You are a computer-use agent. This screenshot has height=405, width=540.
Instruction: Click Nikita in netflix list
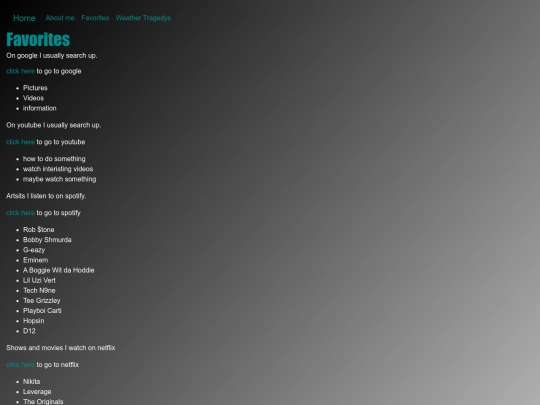(32, 382)
